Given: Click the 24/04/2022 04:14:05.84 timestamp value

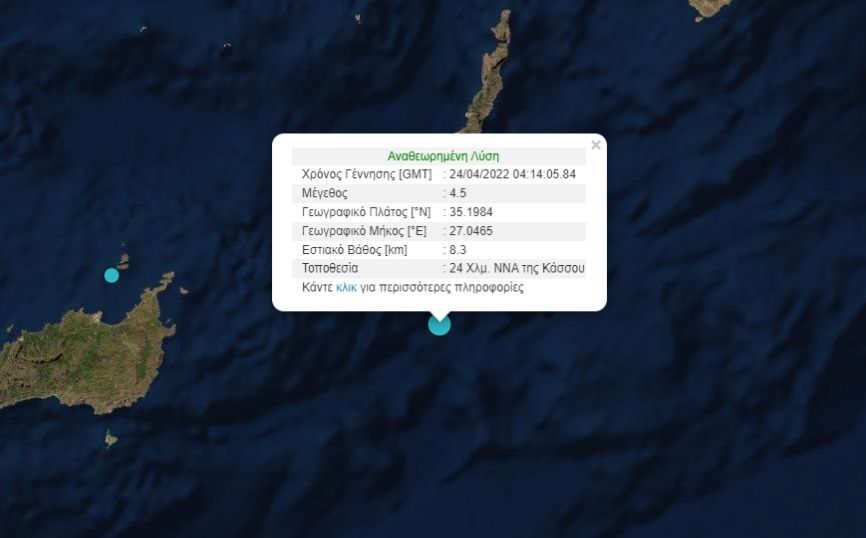Looking at the screenshot, I should tap(513, 174).
